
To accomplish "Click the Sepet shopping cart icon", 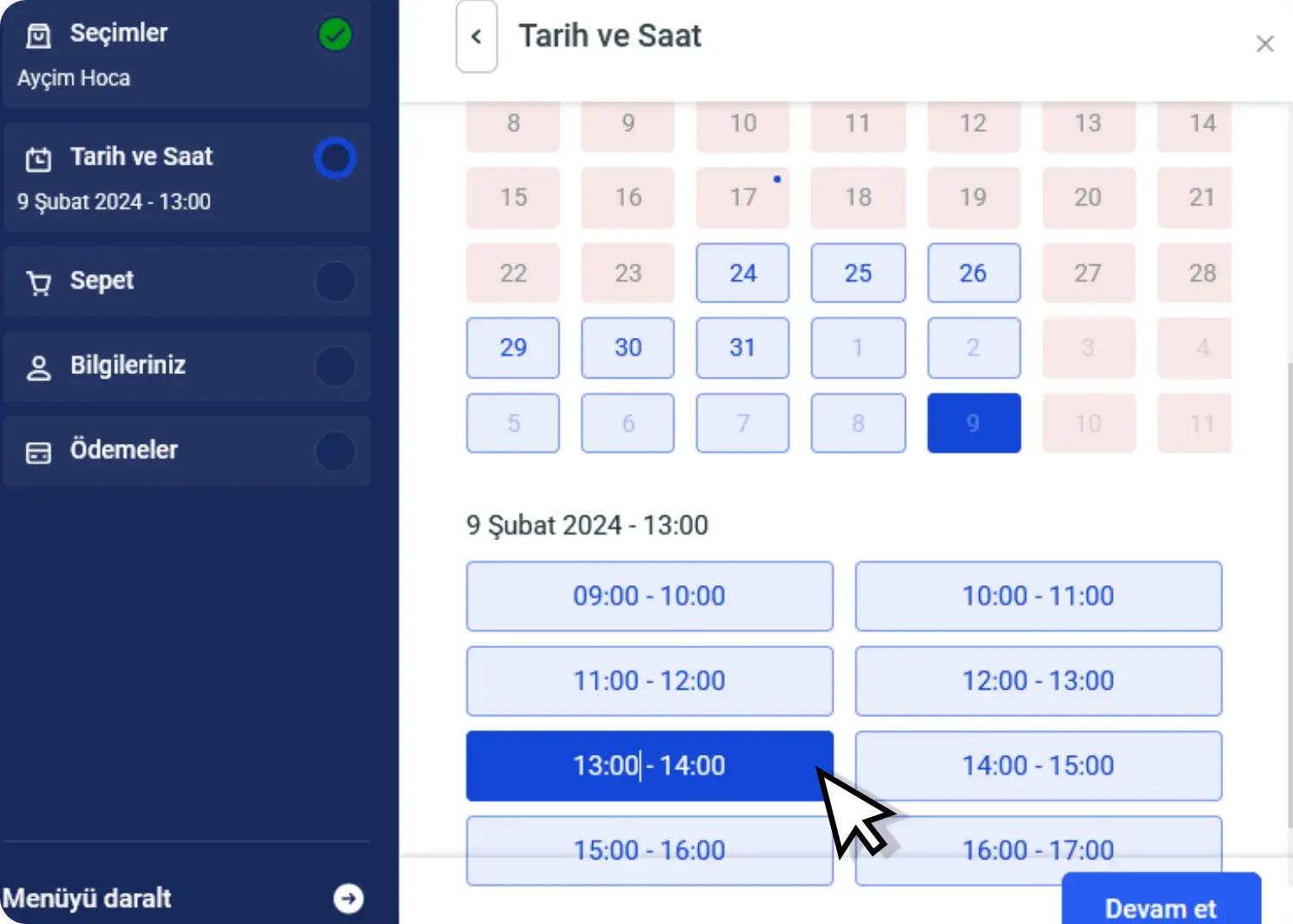I will pyautogui.click(x=39, y=283).
